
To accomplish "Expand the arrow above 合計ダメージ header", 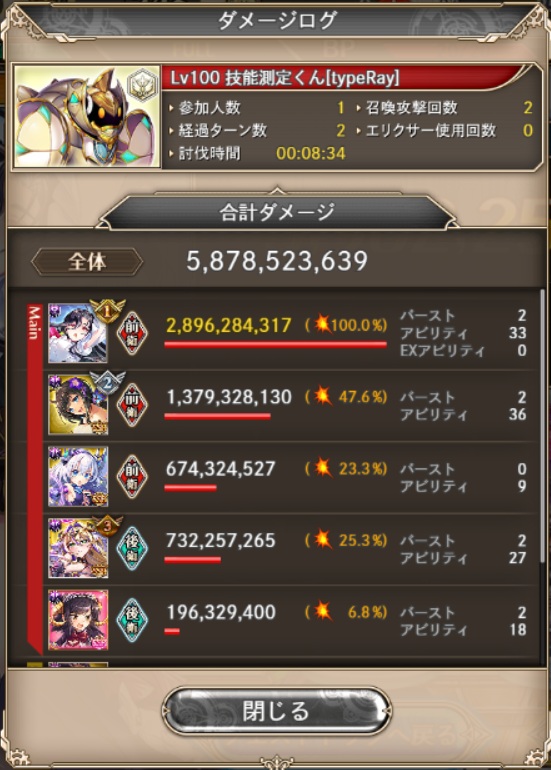I will pyautogui.click(x=276, y=191).
